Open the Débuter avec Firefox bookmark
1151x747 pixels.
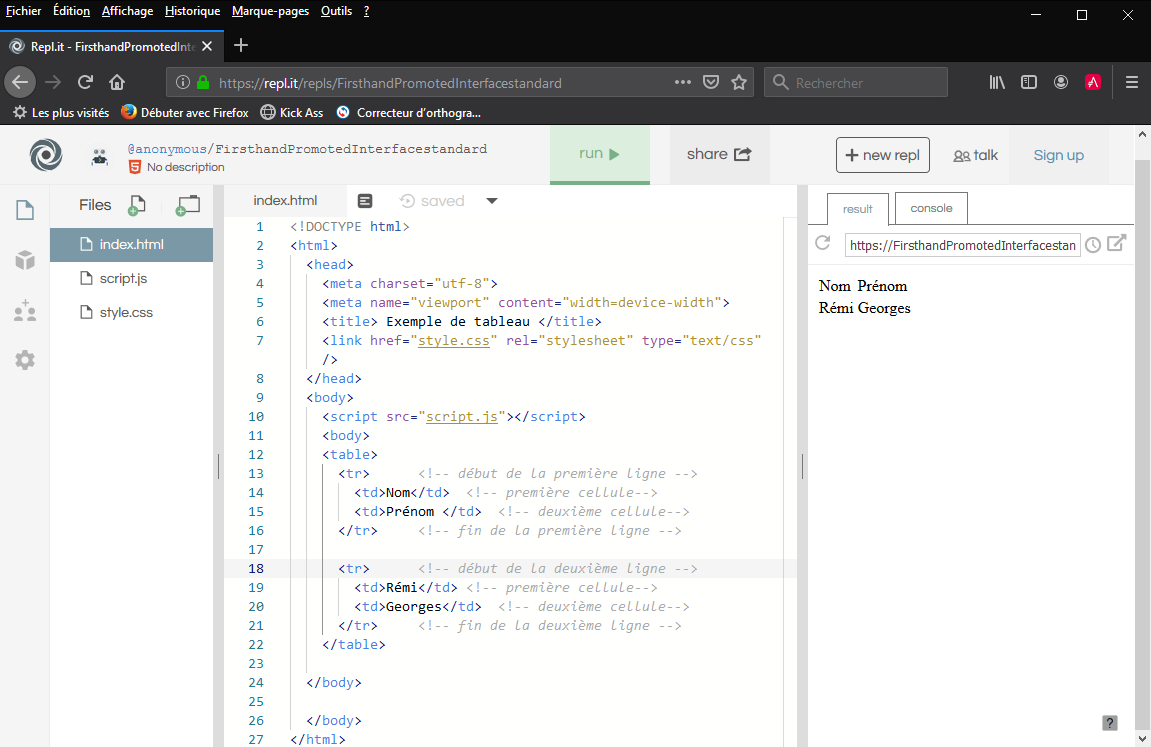185,112
